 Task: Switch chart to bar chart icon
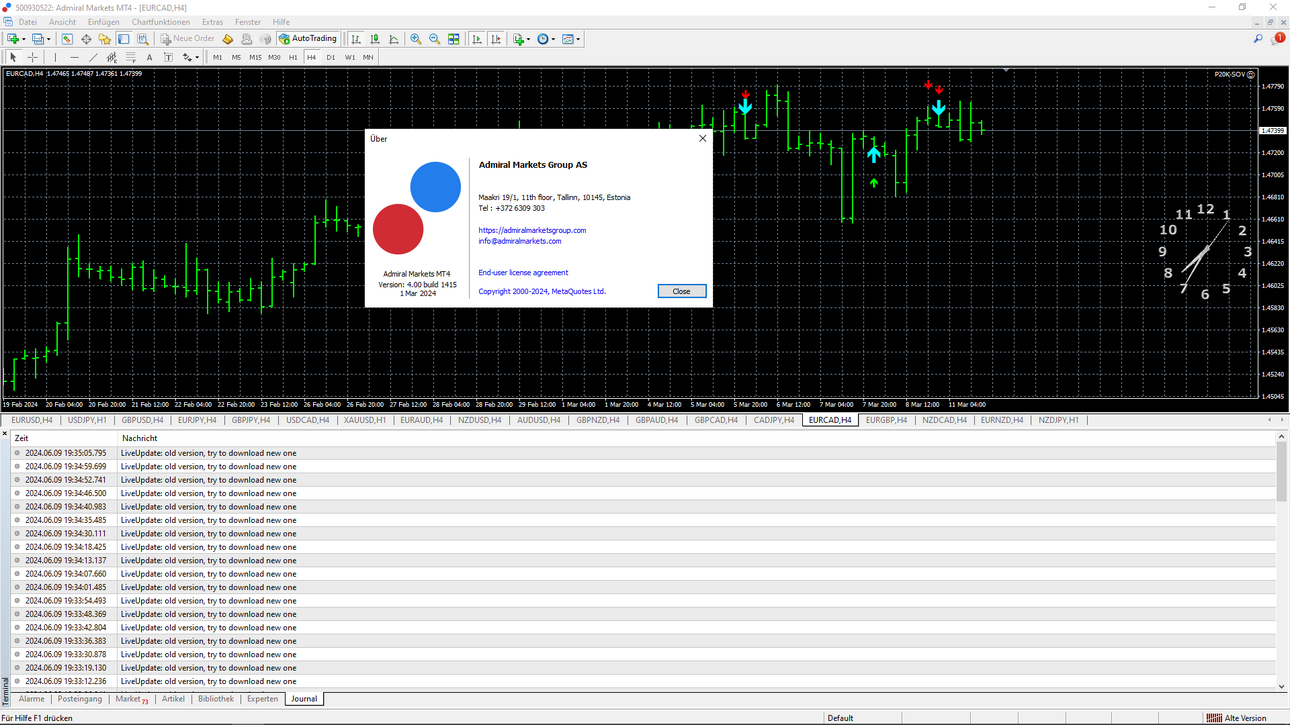pos(356,39)
